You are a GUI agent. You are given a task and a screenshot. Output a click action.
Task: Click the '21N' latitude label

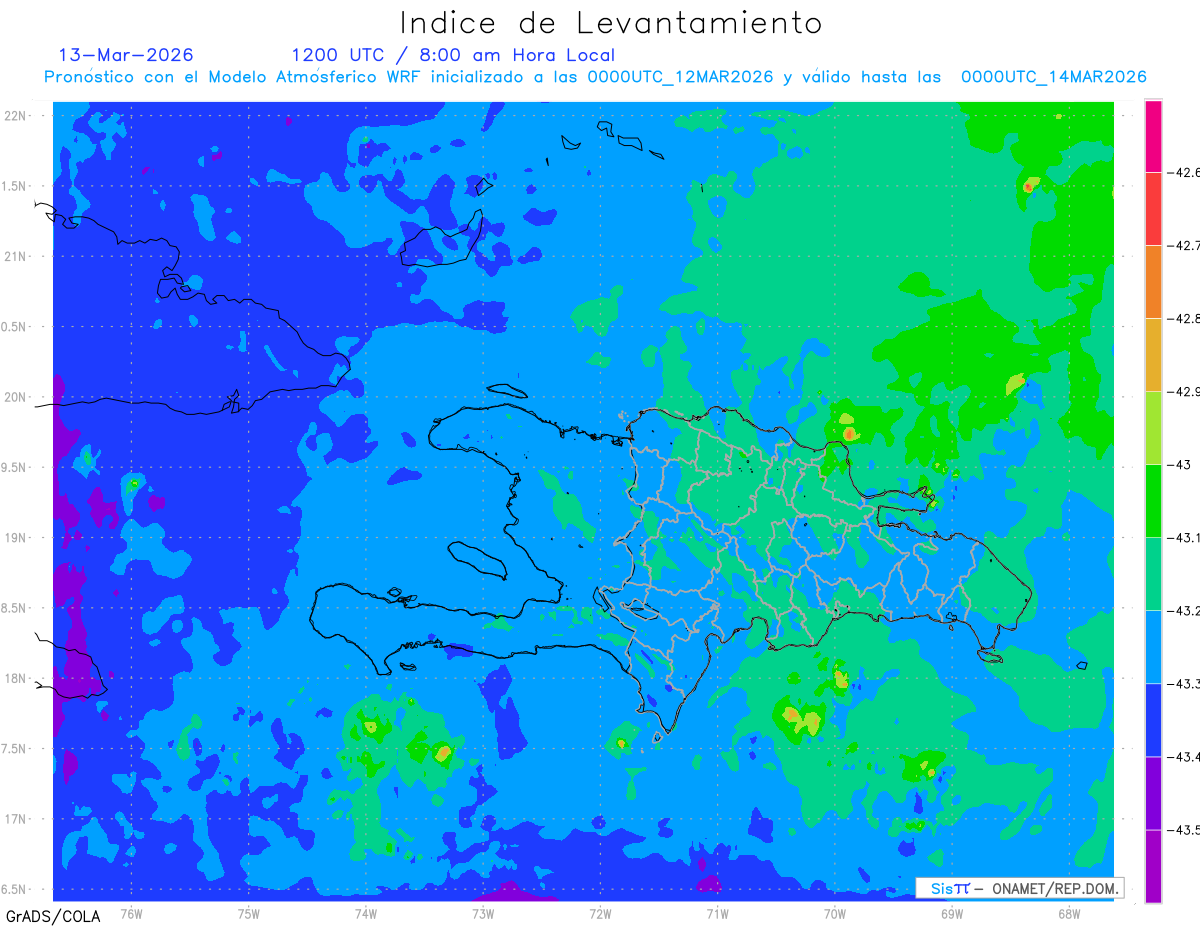pyautogui.click(x=16, y=256)
